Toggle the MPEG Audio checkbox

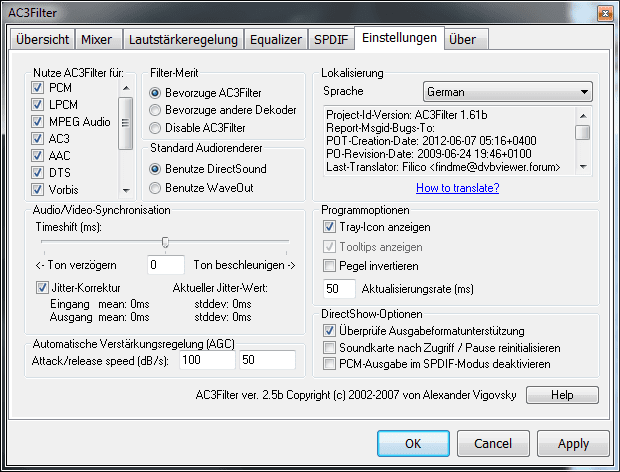pyautogui.click(x=37, y=121)
